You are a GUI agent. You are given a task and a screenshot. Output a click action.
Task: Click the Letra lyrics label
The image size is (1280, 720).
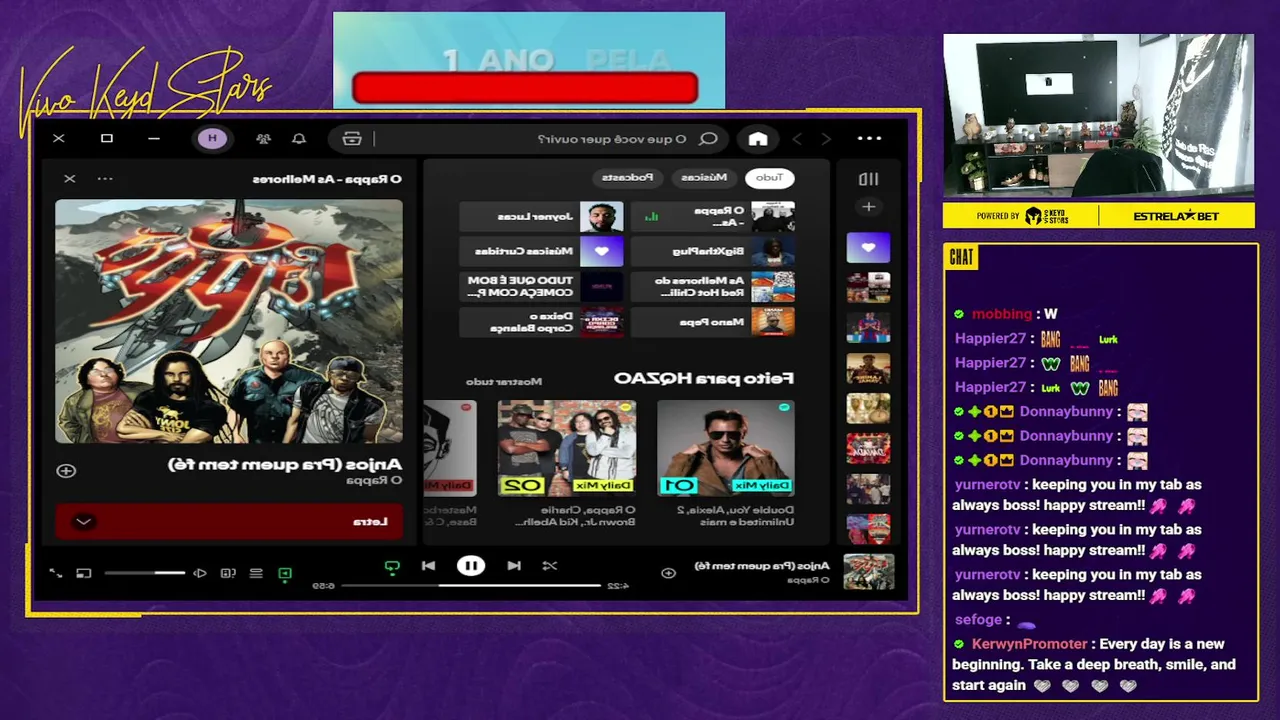pyautogui.click(x=369, y=521)
